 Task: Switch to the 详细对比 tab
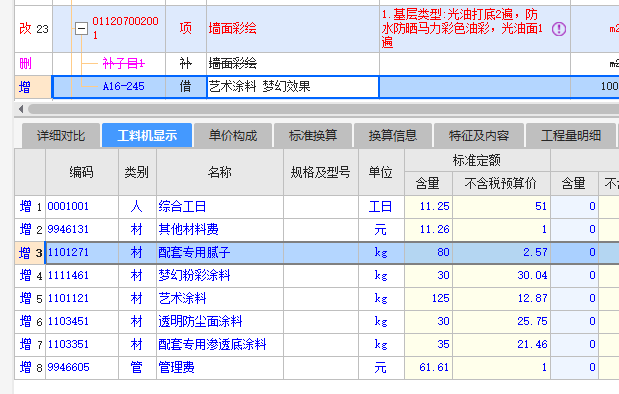(x=61, y=135)
